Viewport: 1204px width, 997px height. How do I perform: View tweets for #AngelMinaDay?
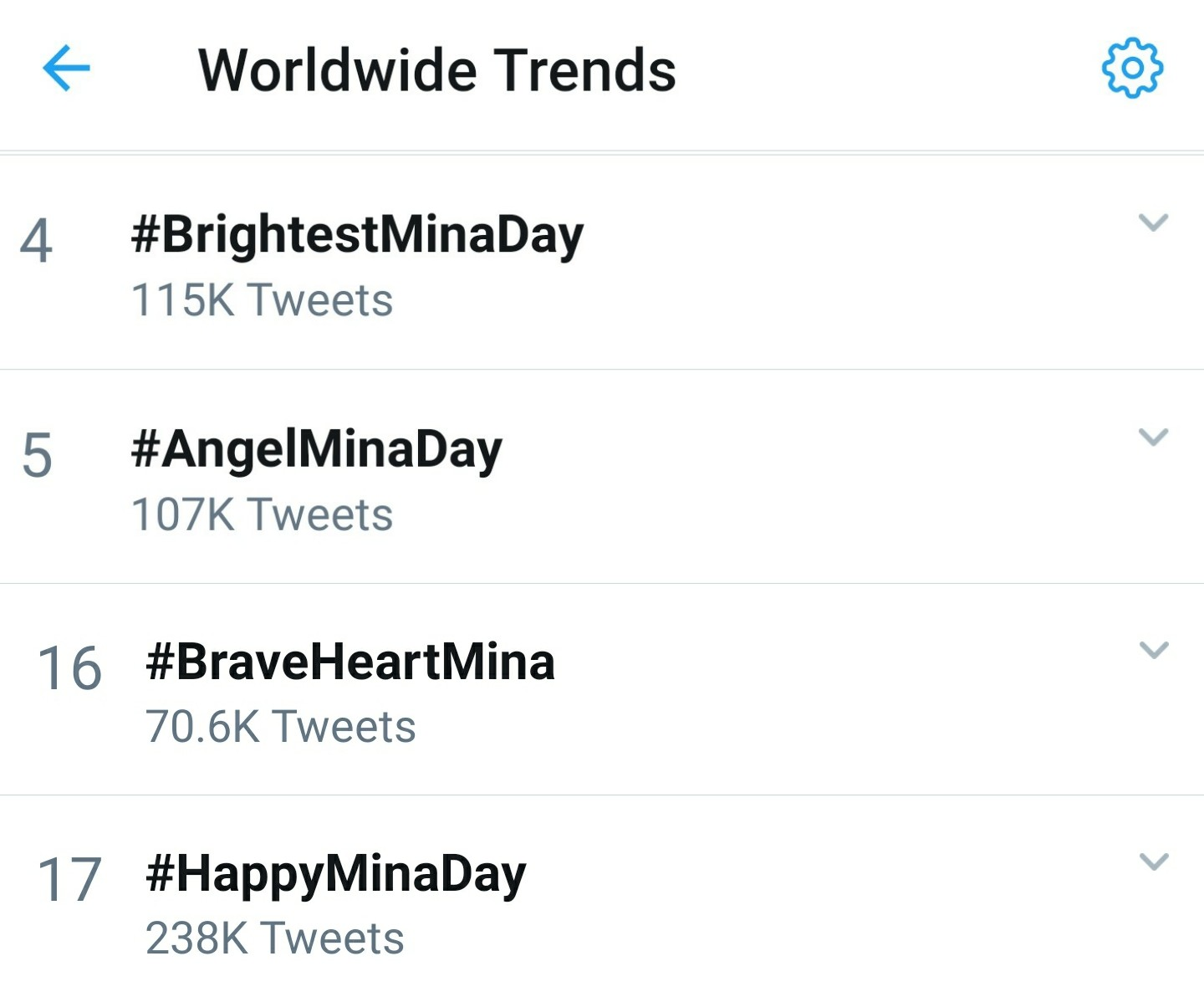click(x=316, y=451)
